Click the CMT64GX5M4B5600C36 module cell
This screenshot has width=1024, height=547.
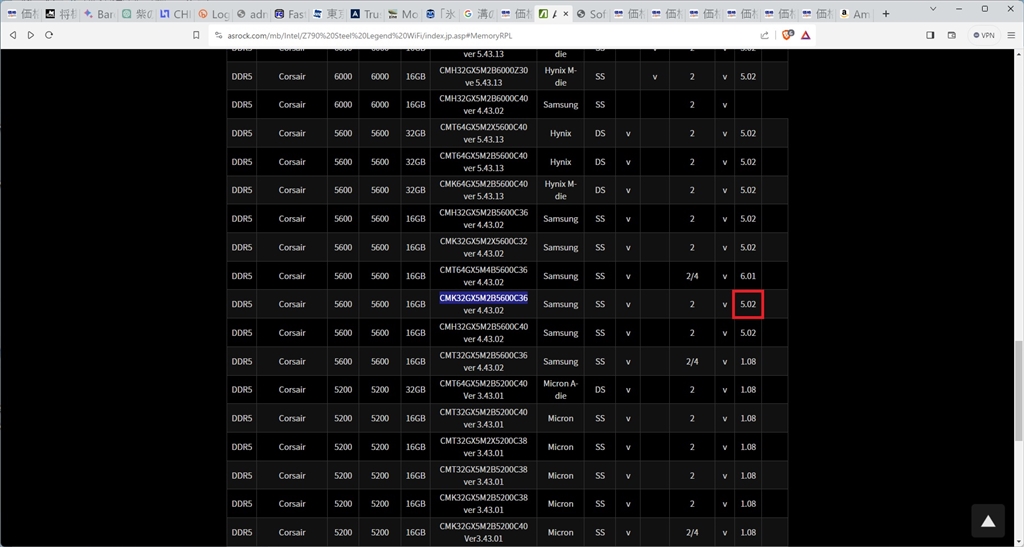pos(483,276)
